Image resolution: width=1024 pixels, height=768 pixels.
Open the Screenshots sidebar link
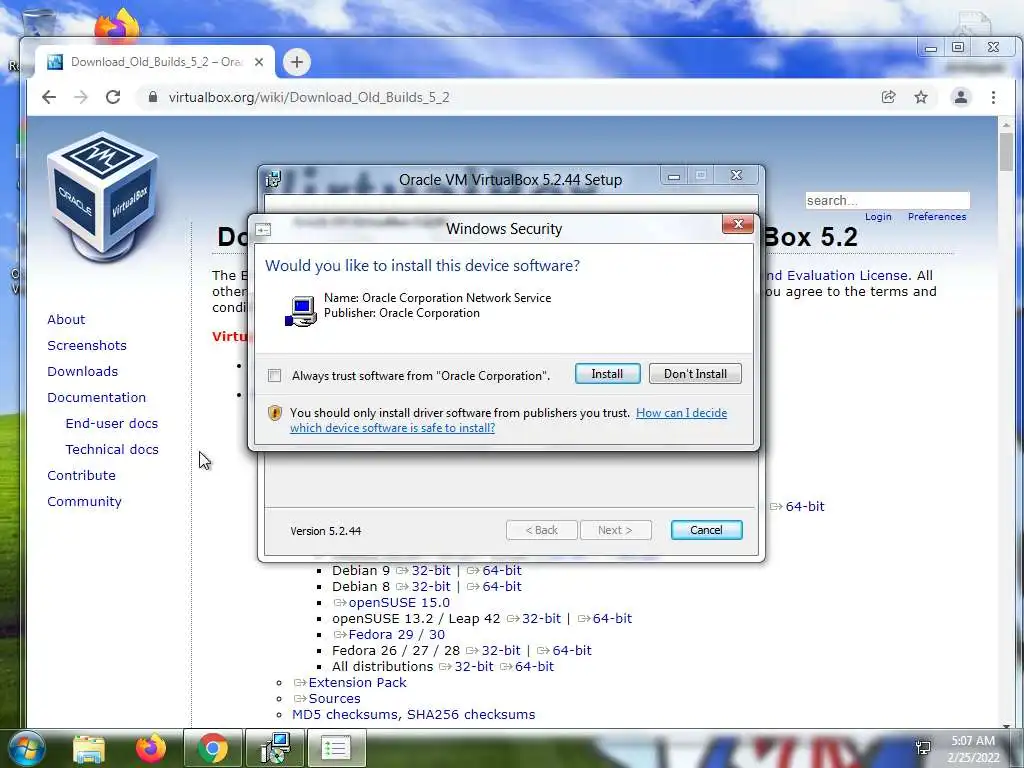pos(87,345)
